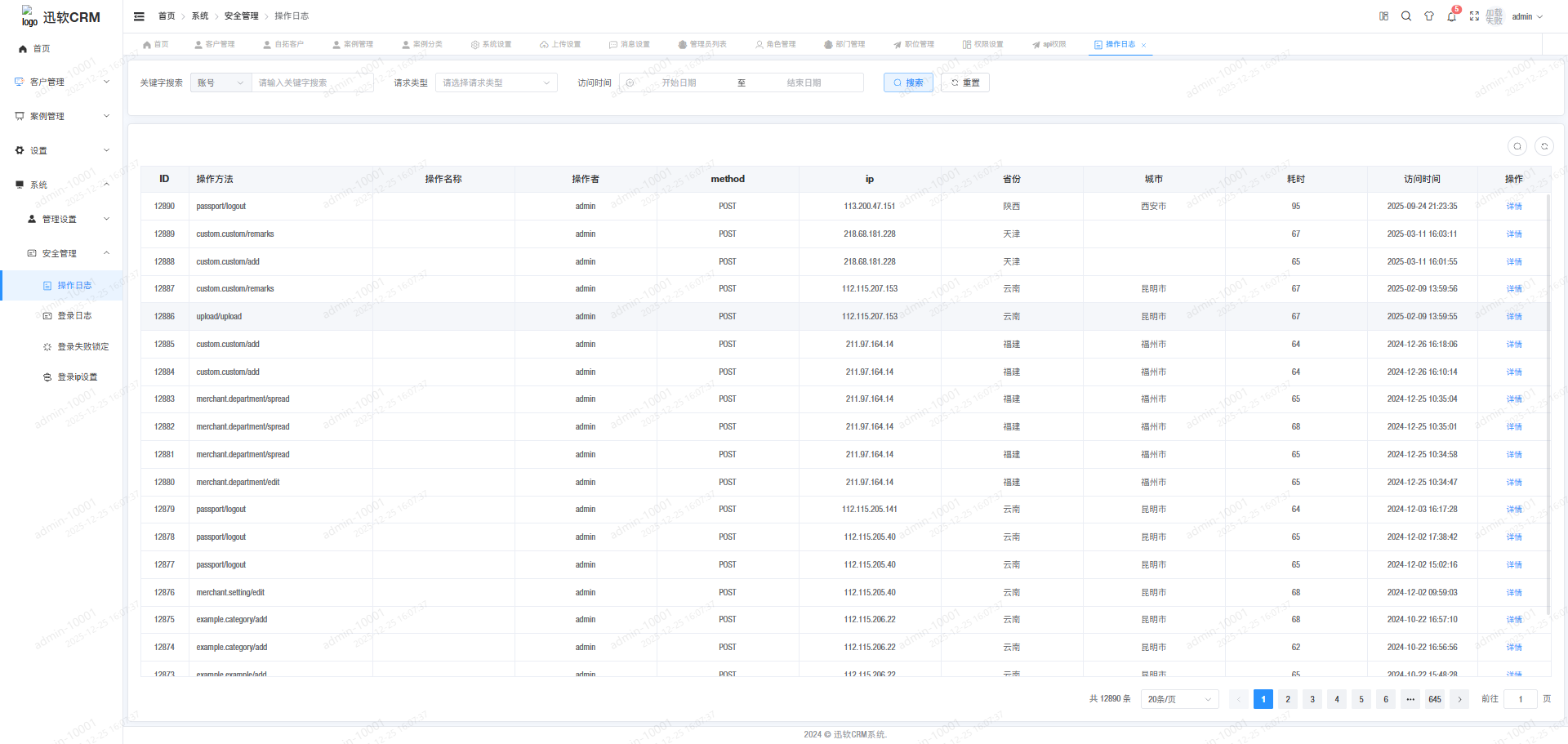The image size is (1568, 744).
Task: Close the 操作日志 tab
Action: tap(1144, 45)
